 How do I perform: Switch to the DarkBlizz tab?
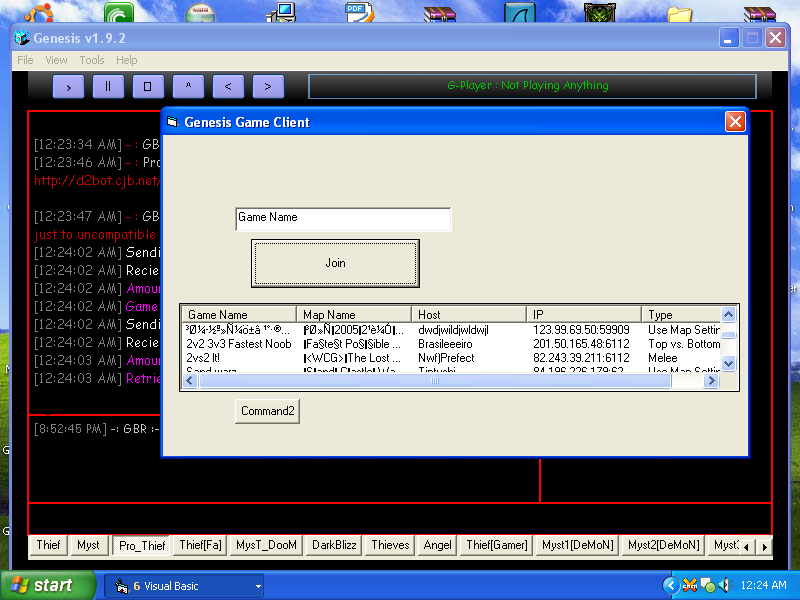tap(332, 545)
